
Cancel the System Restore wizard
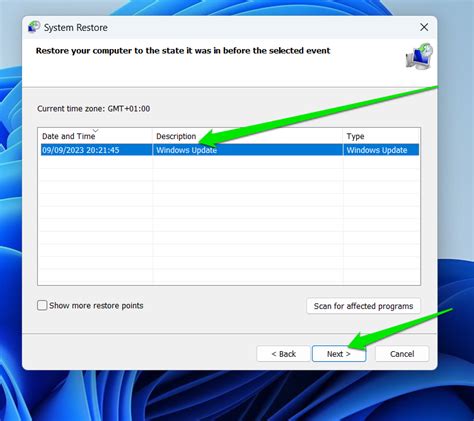pyautogui.click(x=402, y=354)
